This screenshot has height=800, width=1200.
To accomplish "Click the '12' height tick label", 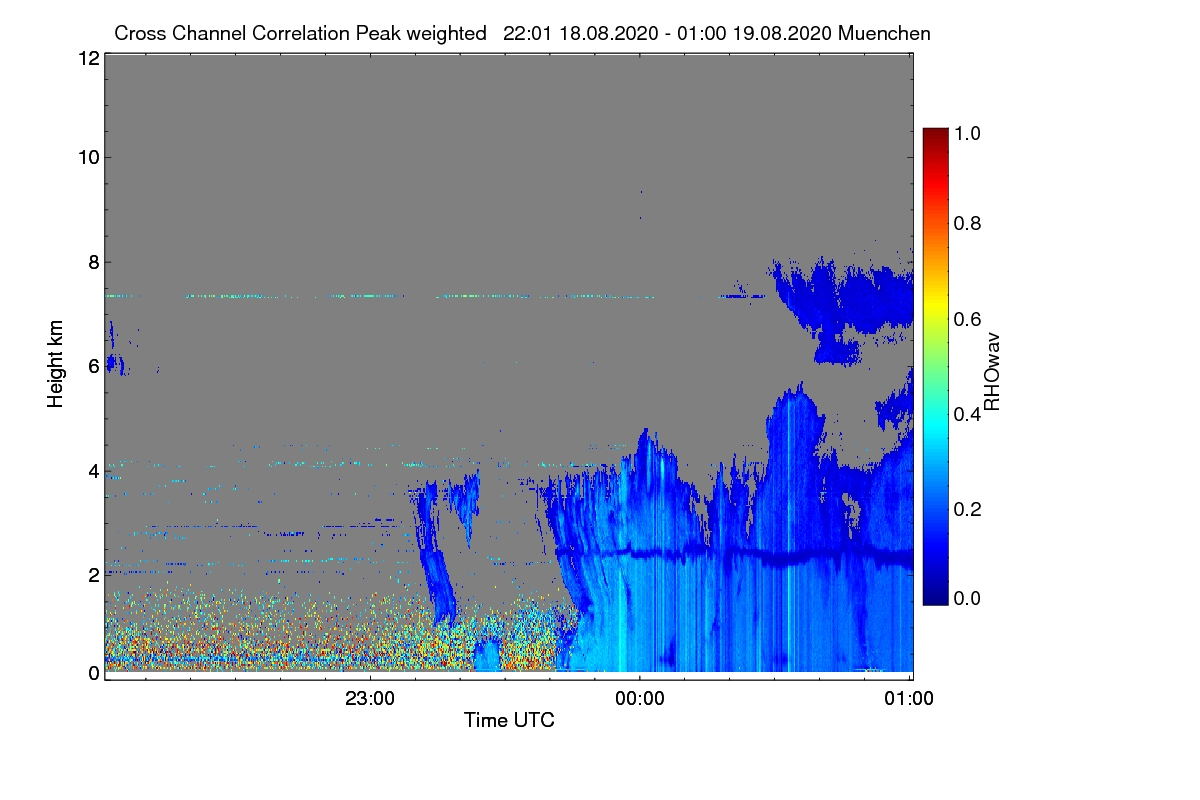I will (x=87, y=59).
